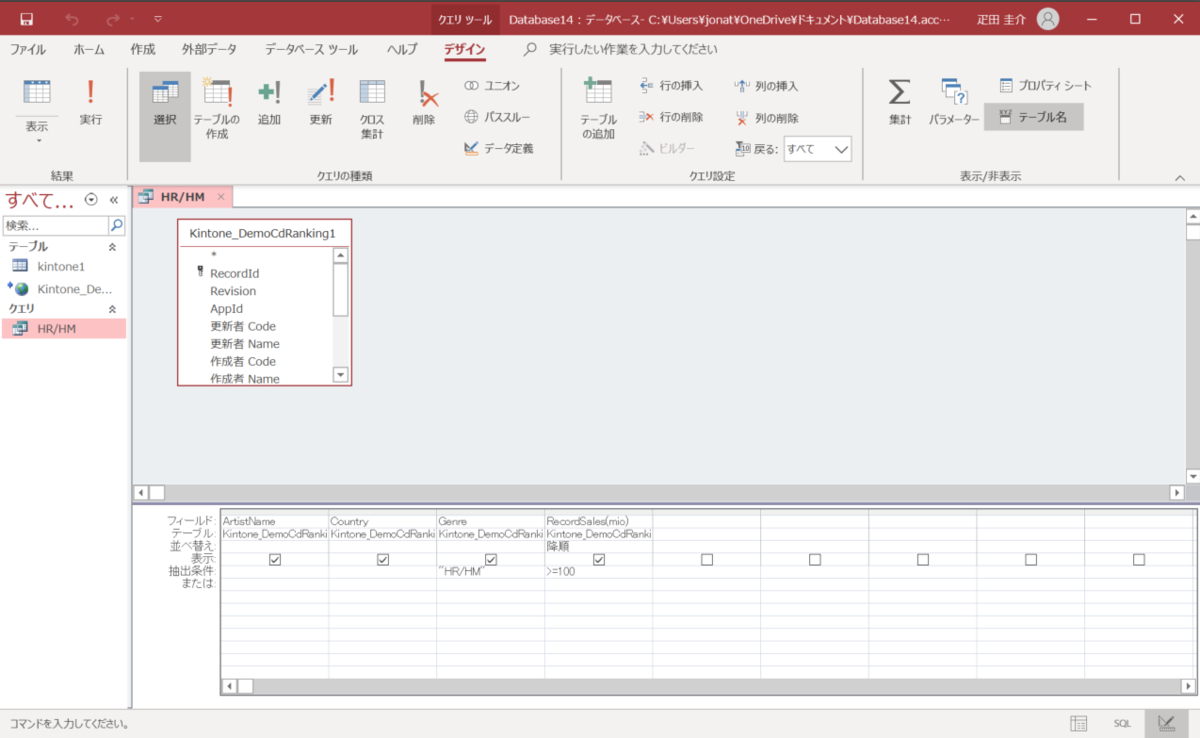
Task: Open the navigation pane category dropdown
Action: (x=91, y=199)
